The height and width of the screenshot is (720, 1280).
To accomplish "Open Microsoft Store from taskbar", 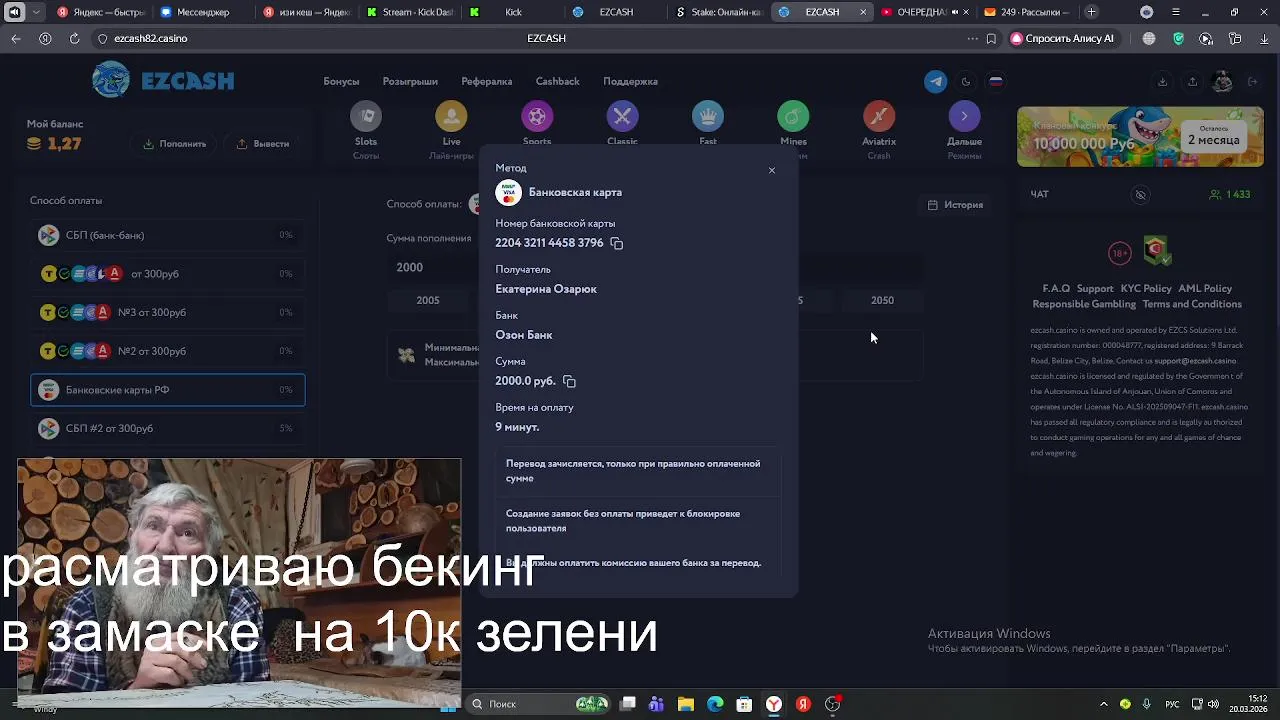I will (x=744, y=704).
